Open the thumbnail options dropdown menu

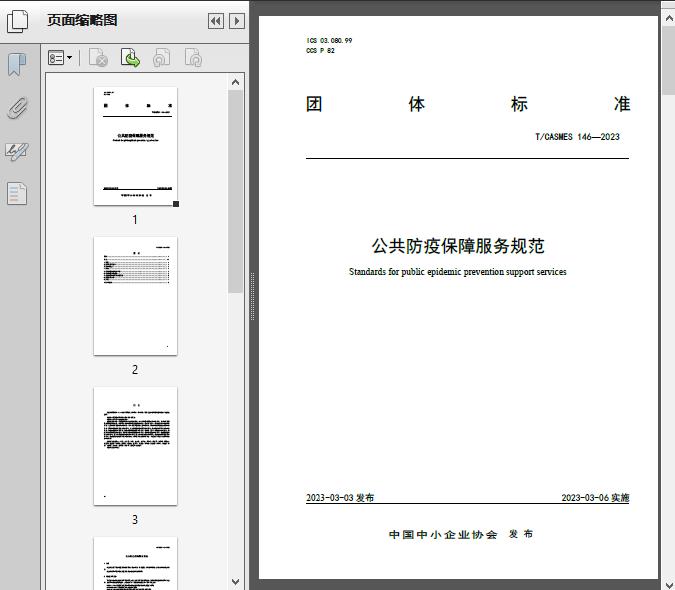[60, 58]
